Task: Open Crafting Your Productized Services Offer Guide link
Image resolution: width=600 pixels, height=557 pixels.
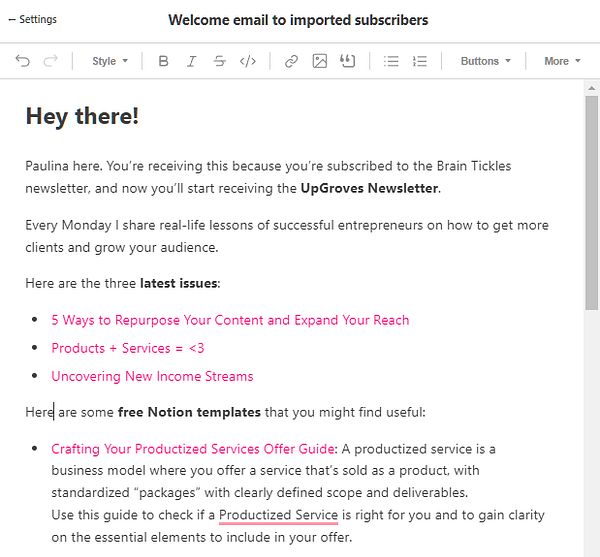Action: 193,449
